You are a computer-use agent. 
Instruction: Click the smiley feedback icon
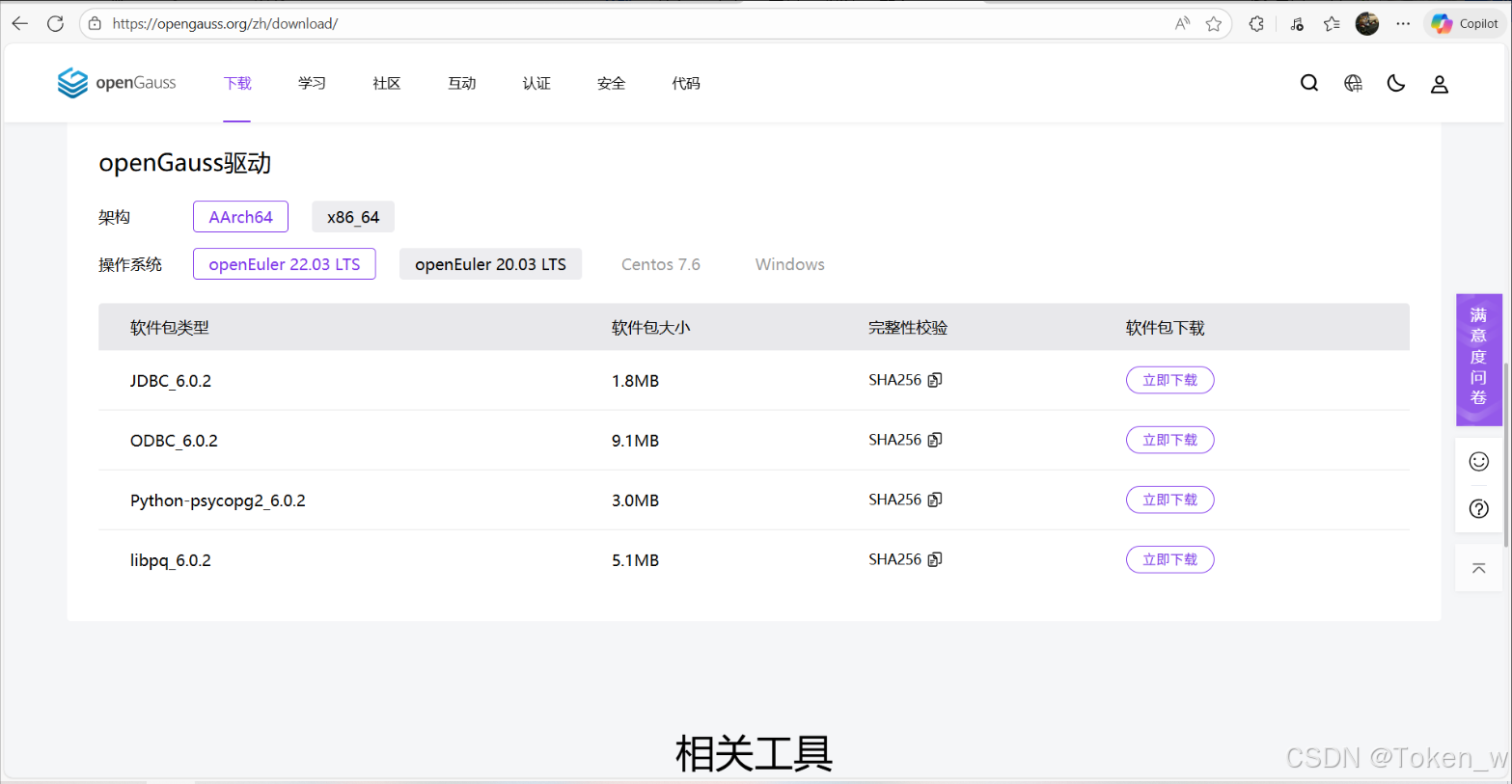click(x=1478, y=462)
